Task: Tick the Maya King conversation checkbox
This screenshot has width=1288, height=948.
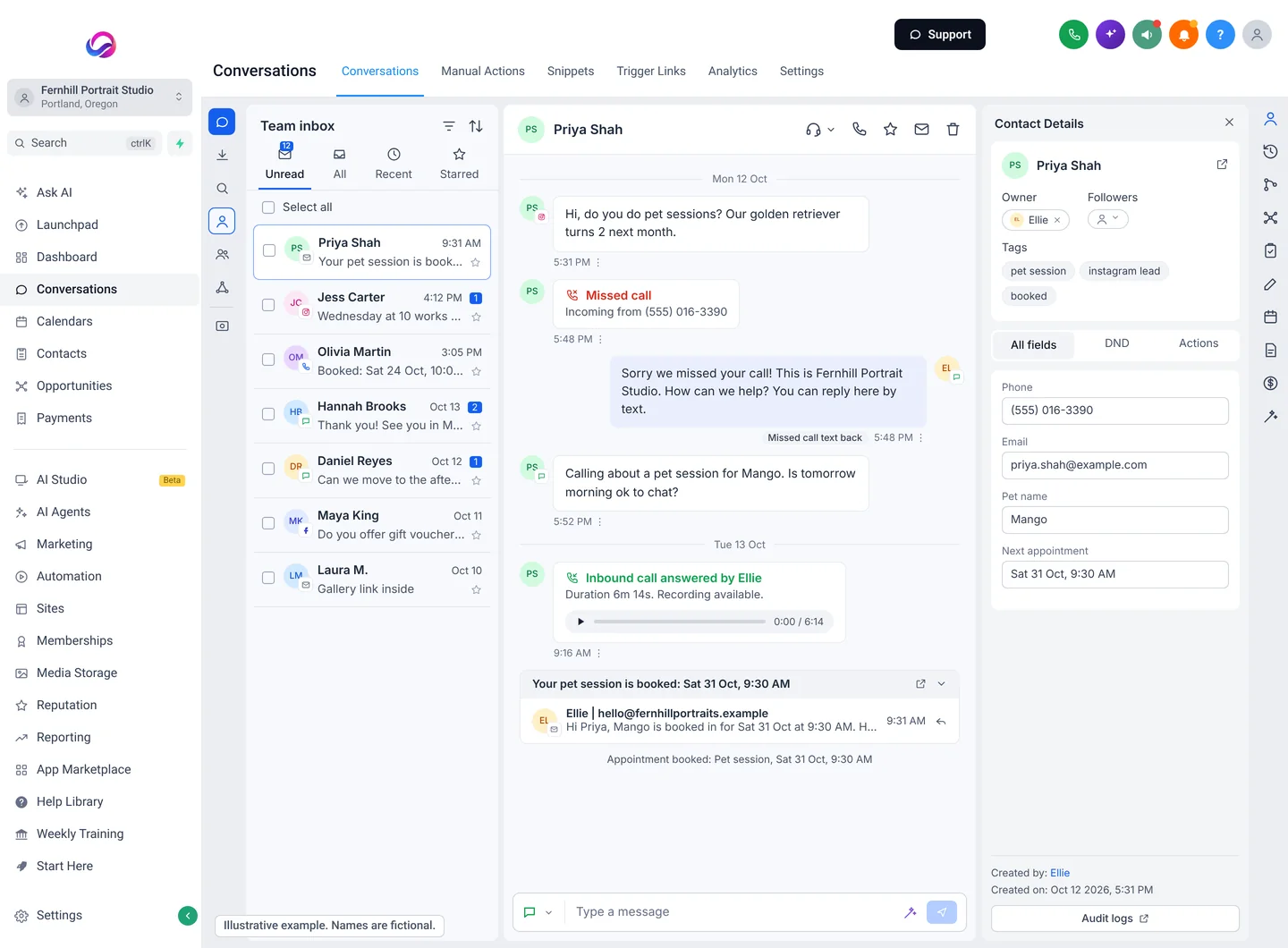Action: 267,523
